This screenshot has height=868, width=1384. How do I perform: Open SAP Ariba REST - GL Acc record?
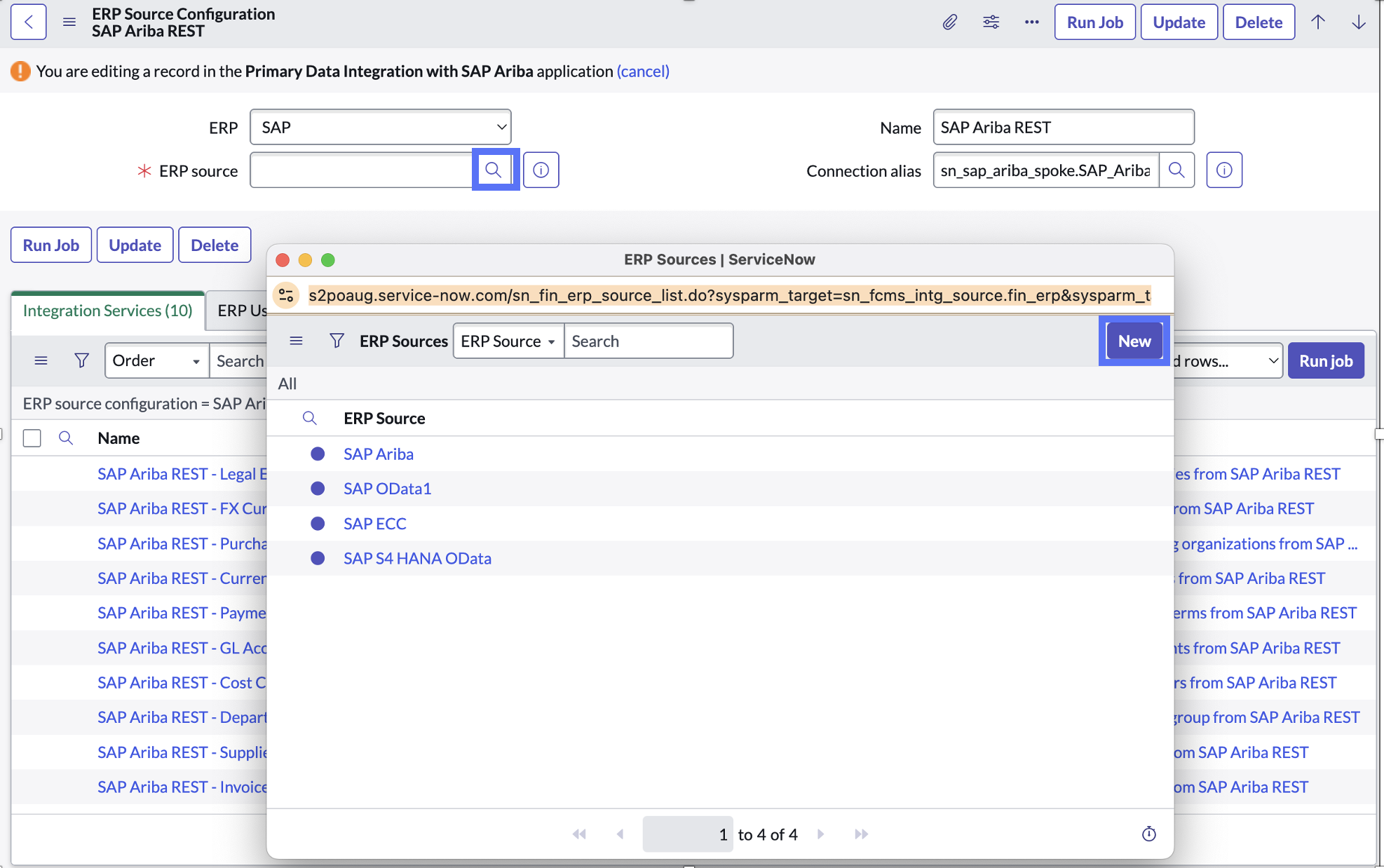182,648
